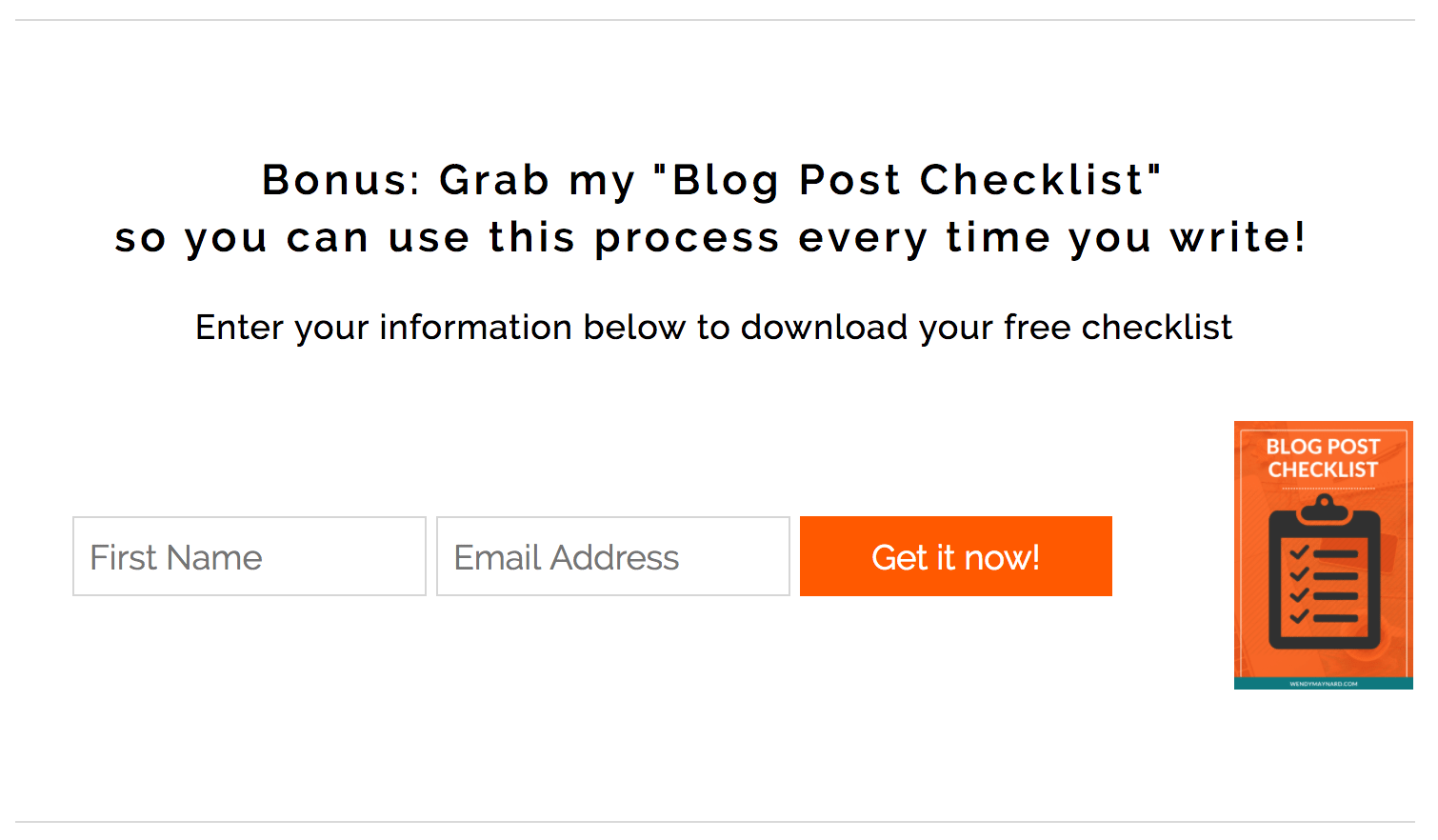1438x840 pixels.
Task: Open the Blog Post Checklist cover thumbnail
Action: [1323, 555]
